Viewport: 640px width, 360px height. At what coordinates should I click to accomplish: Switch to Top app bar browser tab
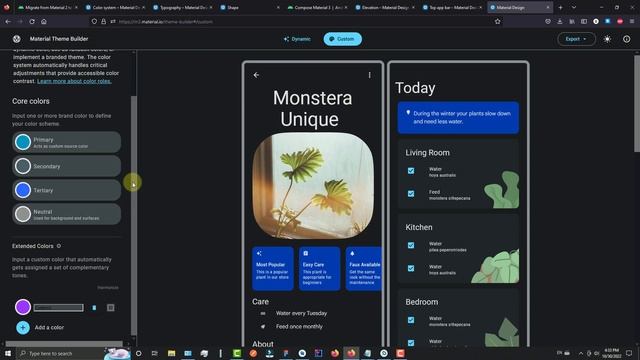(x=452, y=7)
